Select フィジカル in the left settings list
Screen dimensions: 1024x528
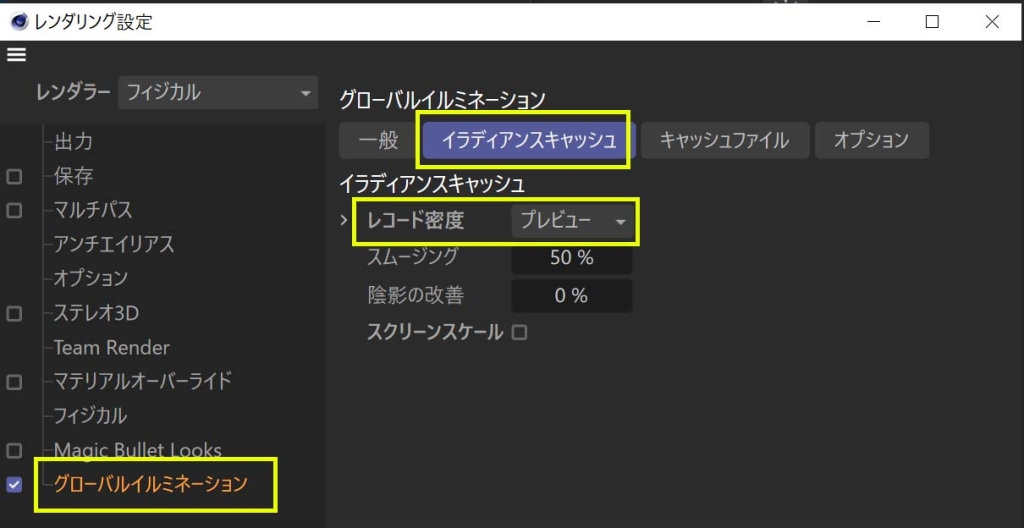91,415
